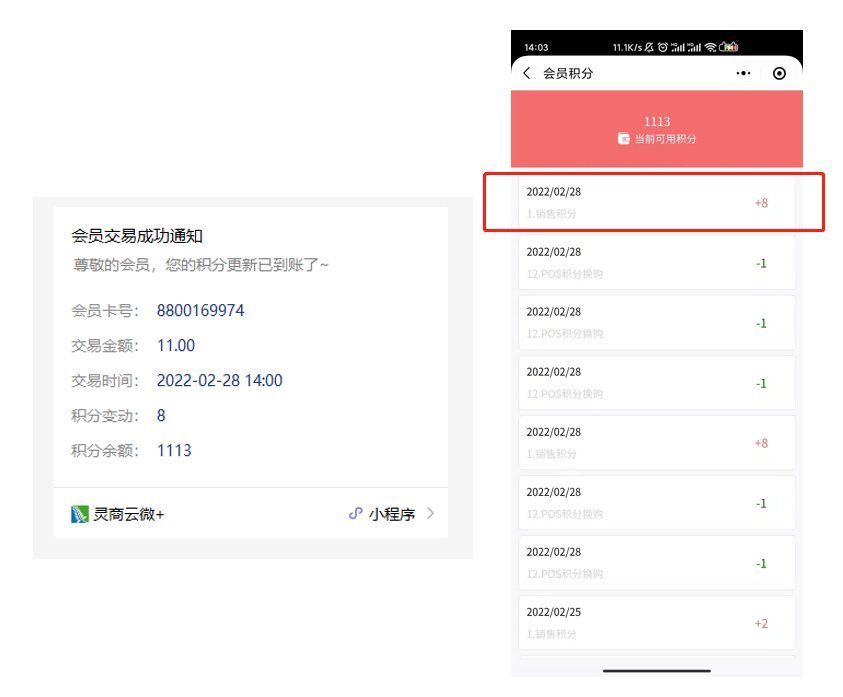
Task: Tap the 11.1K/s network speed indicator
Action: [x=627, y=47]
